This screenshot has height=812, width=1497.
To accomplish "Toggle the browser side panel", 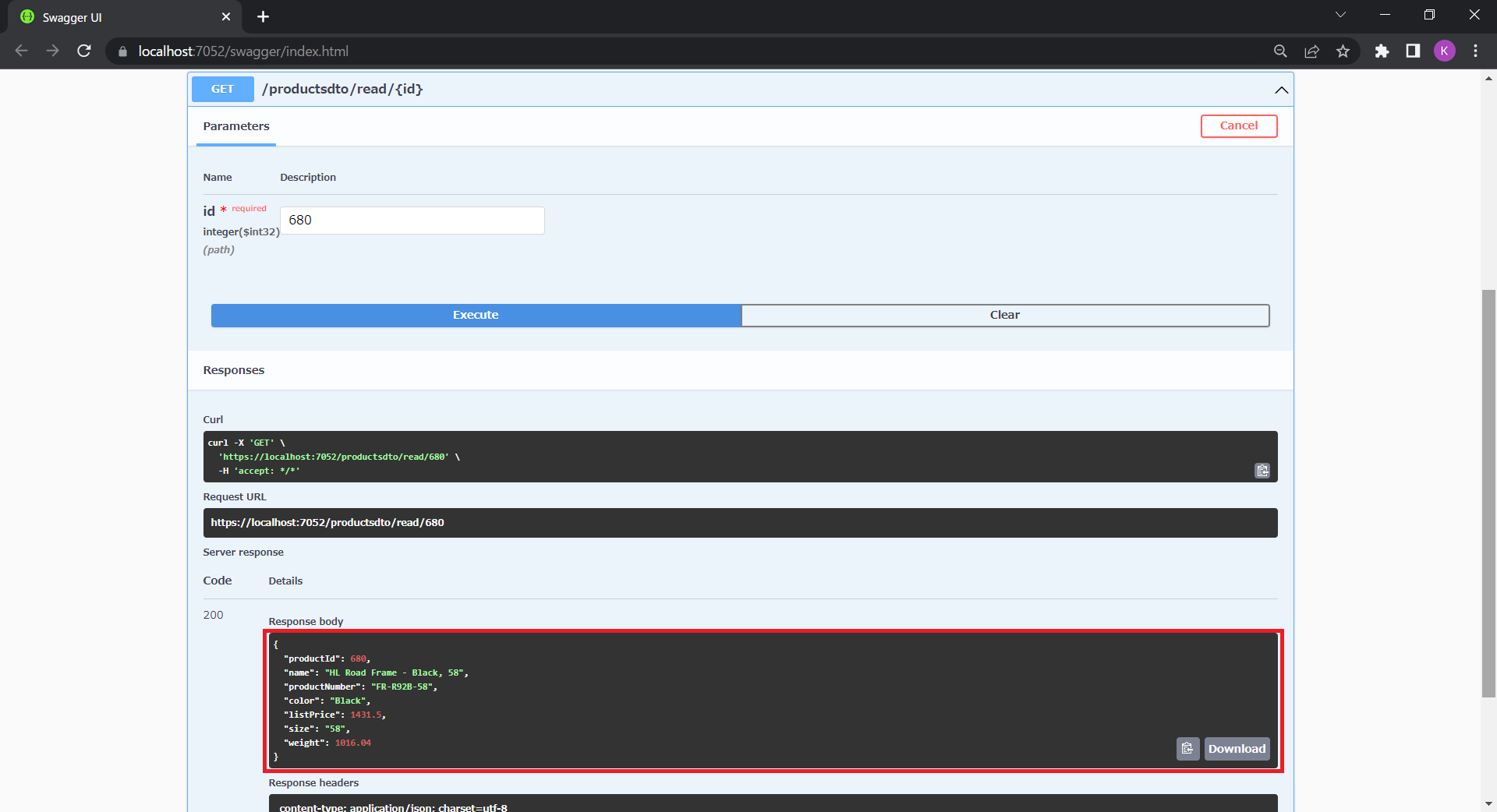I will click(1413, 51).
